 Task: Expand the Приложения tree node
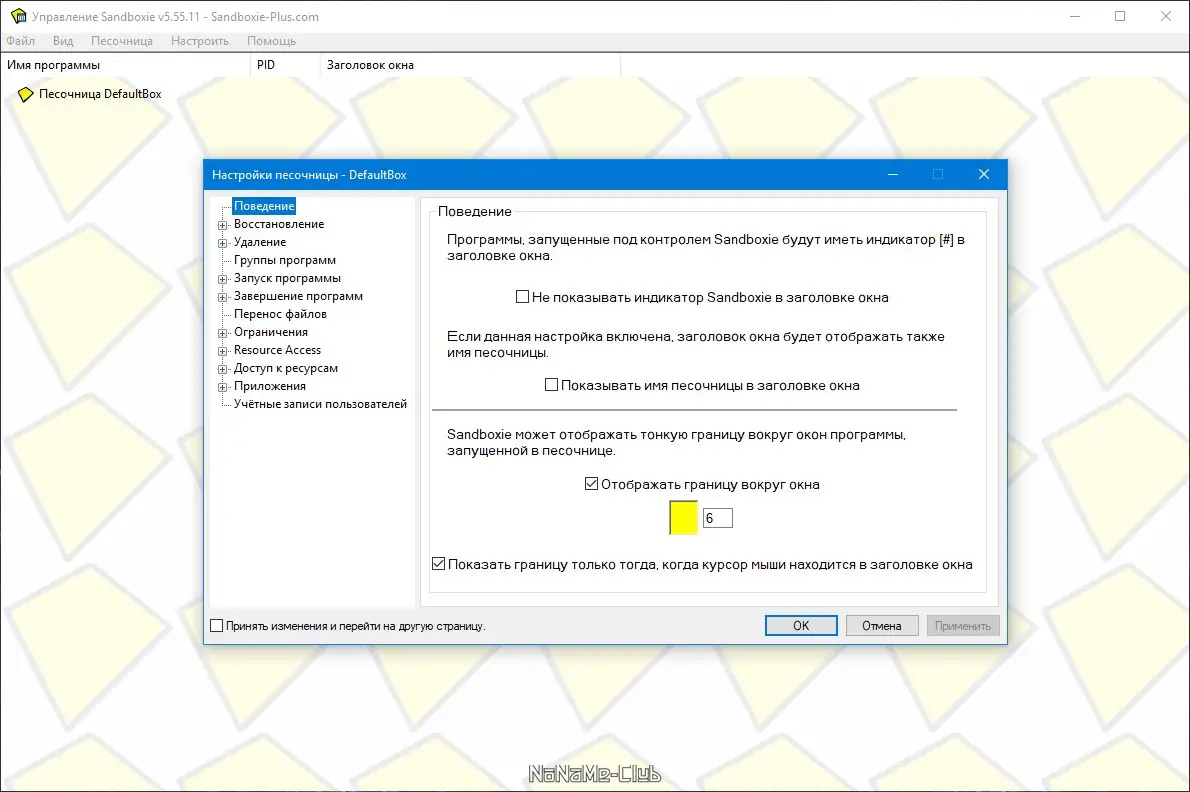point(222,387)
